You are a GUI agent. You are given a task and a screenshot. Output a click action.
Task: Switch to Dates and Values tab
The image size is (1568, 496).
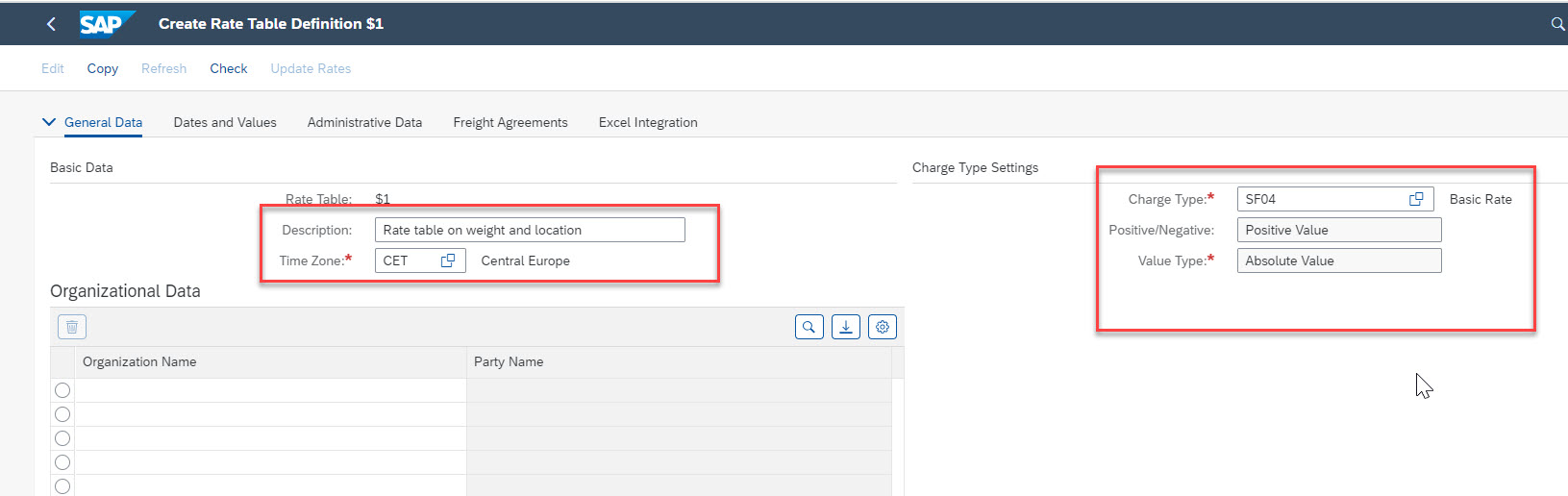(225, 122)
